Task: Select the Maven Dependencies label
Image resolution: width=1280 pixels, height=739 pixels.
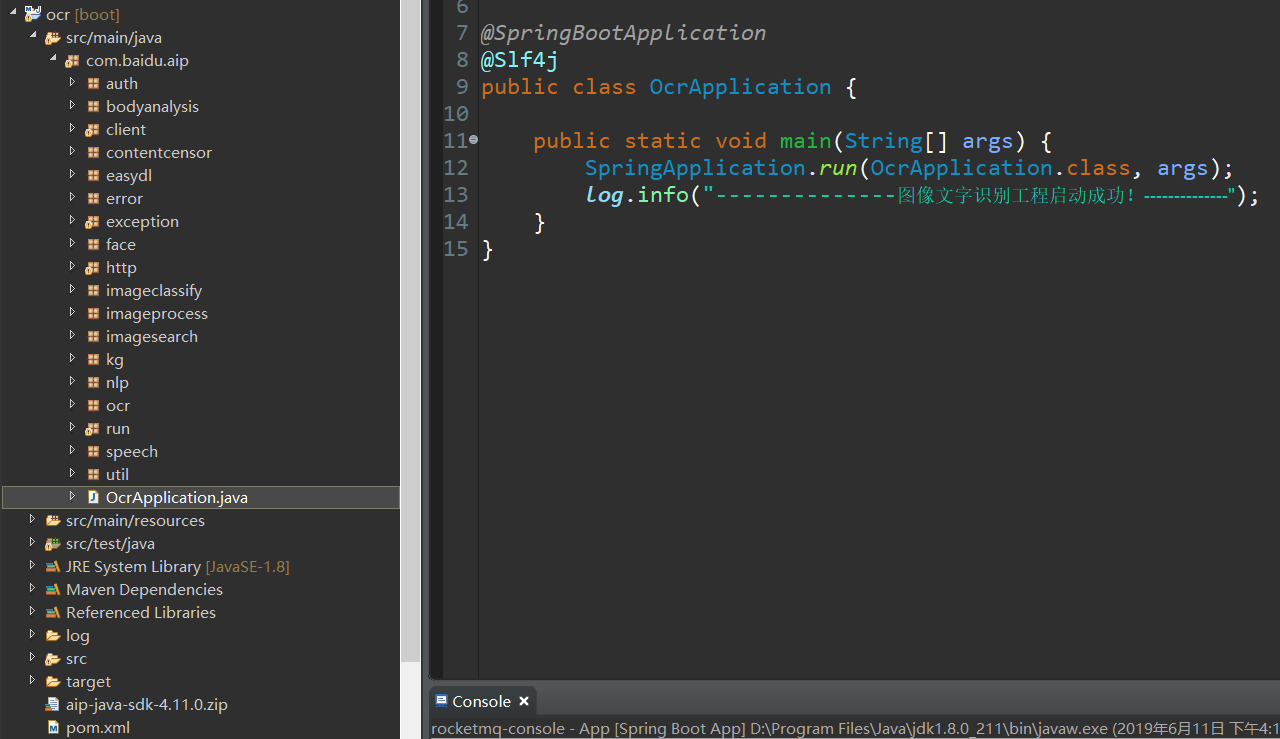Action: coord(144,590)
